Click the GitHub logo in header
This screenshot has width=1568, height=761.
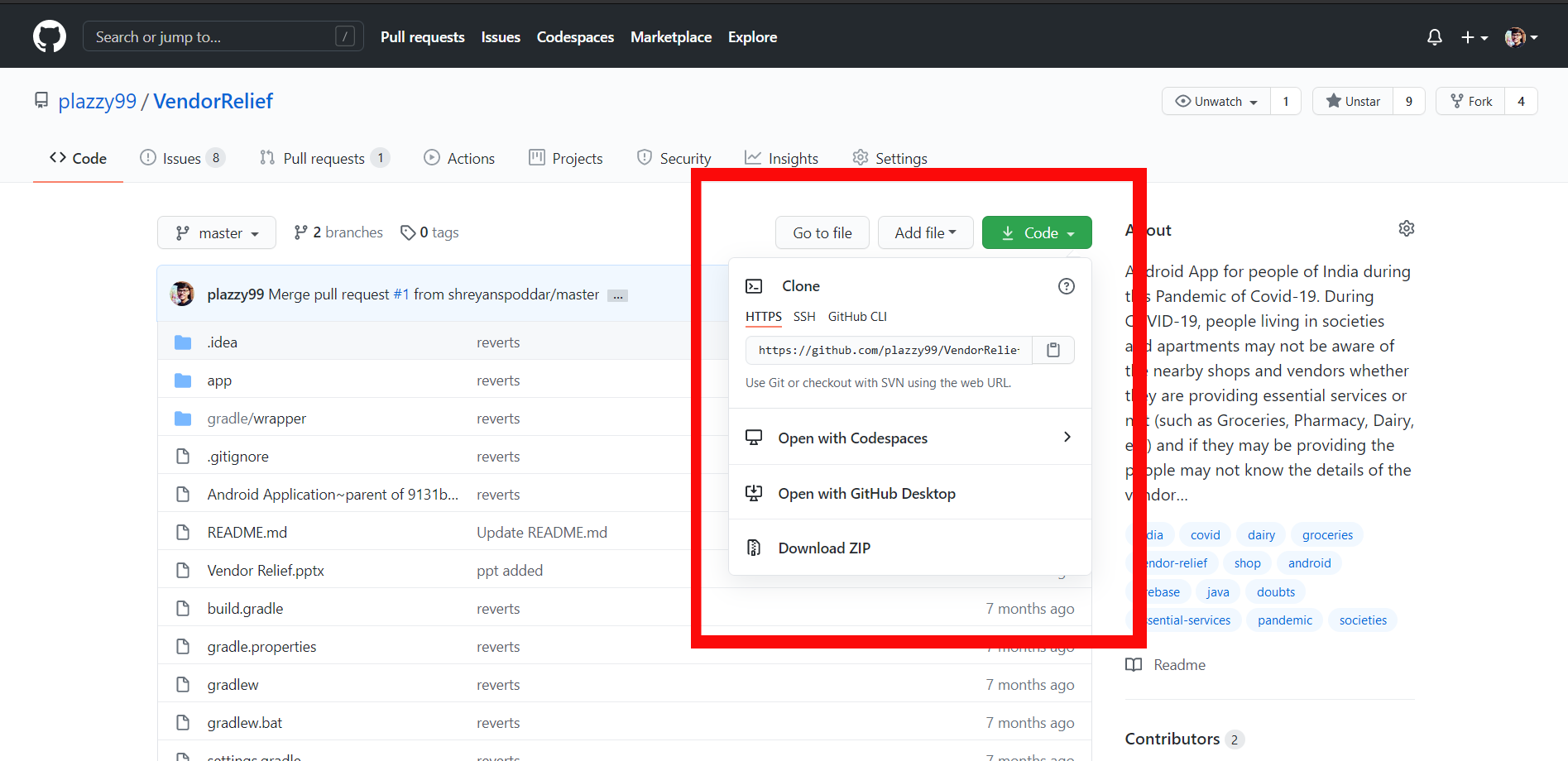pyautogui.click(x=50, y=37)
